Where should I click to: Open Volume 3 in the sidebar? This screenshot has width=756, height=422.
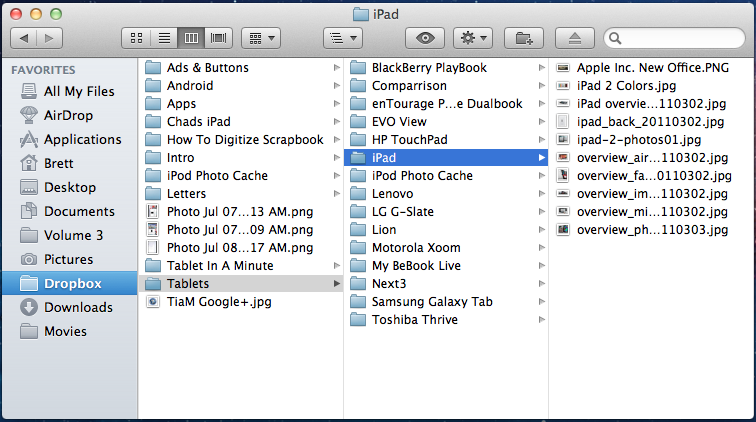click(70, 235)
